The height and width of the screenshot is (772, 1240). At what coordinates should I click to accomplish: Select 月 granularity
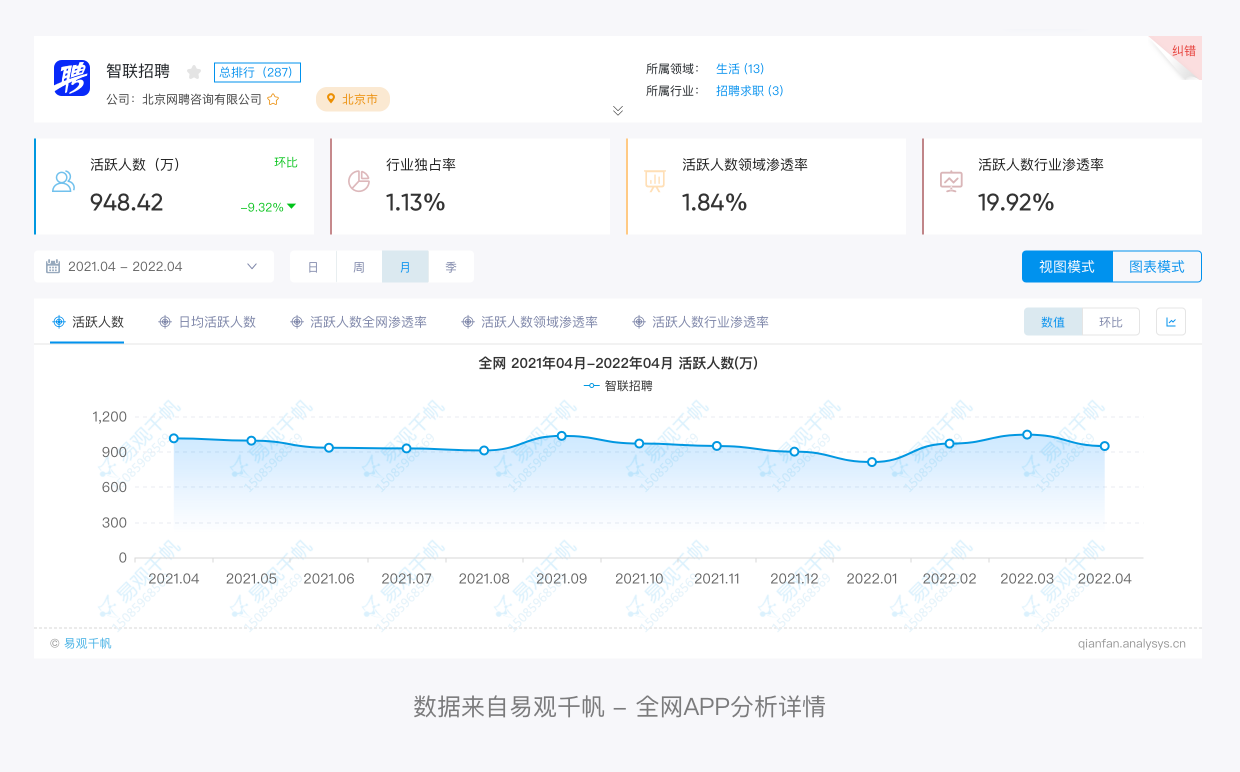tap(405, 267)
